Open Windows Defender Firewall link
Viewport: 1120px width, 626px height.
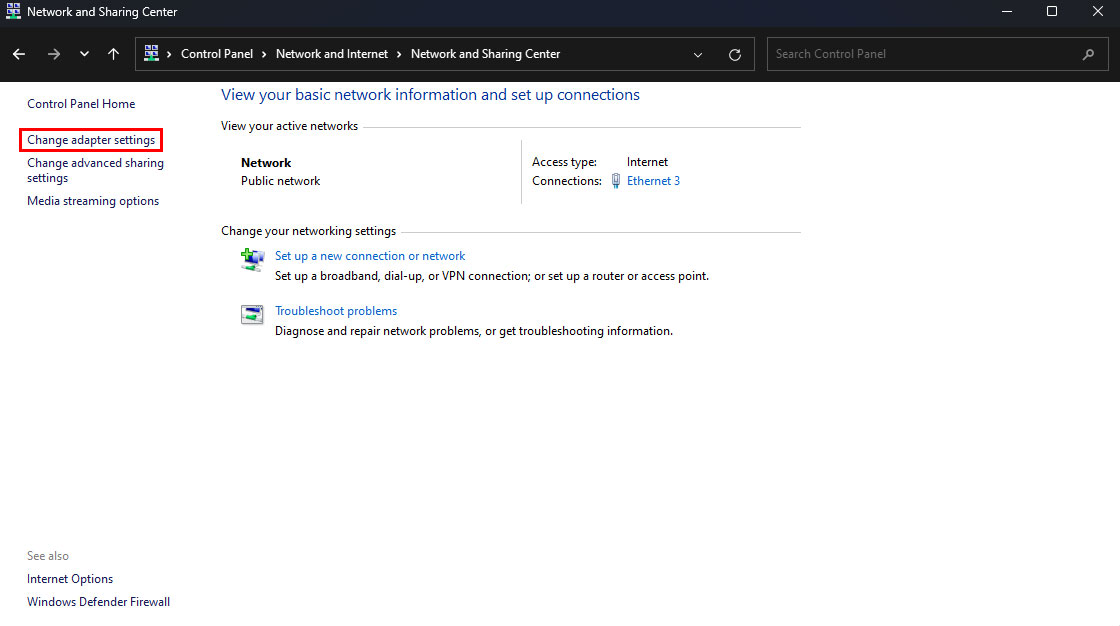coord(98,602)
